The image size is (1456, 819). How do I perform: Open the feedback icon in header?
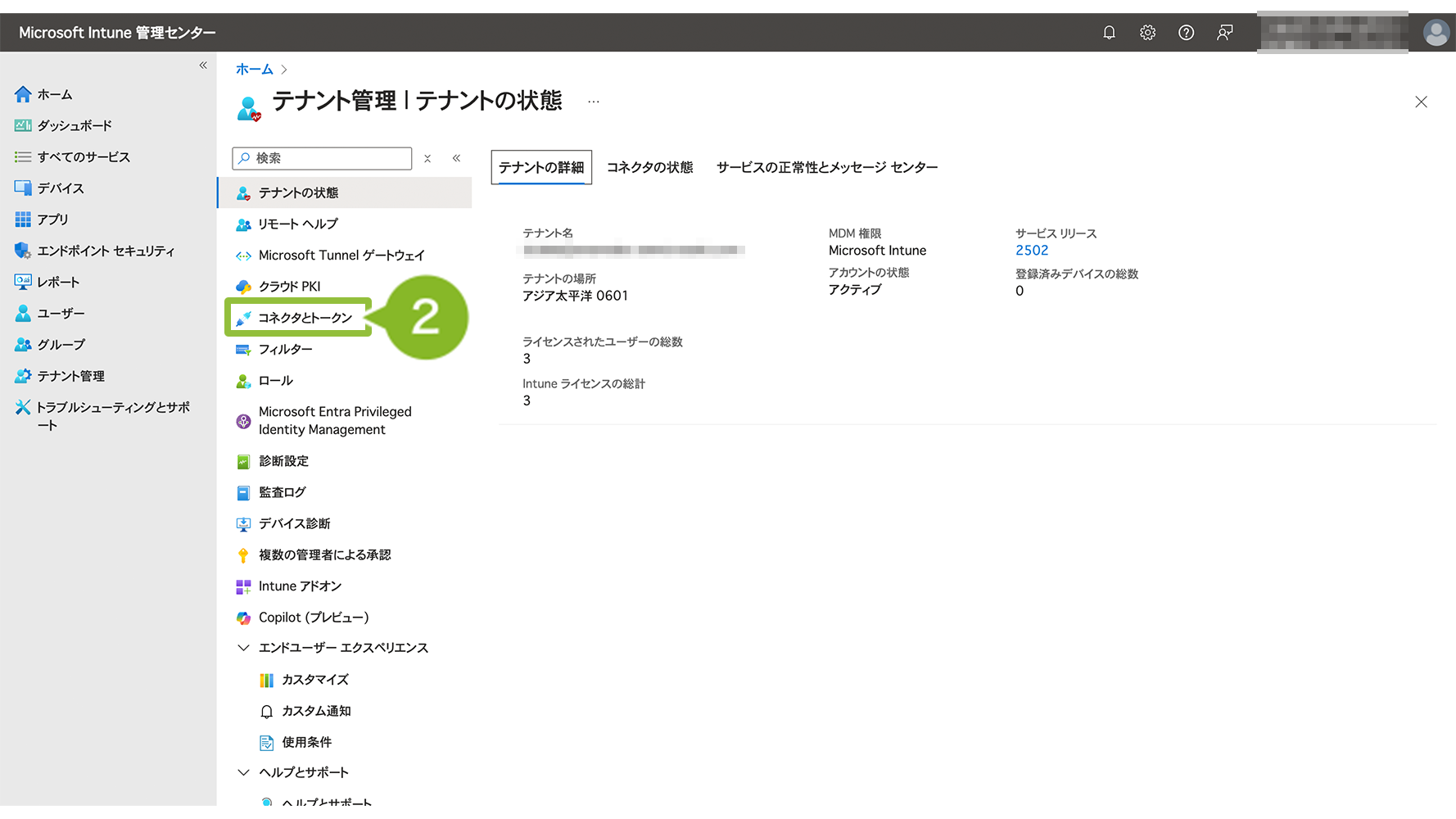click(x=1224, y=33)
